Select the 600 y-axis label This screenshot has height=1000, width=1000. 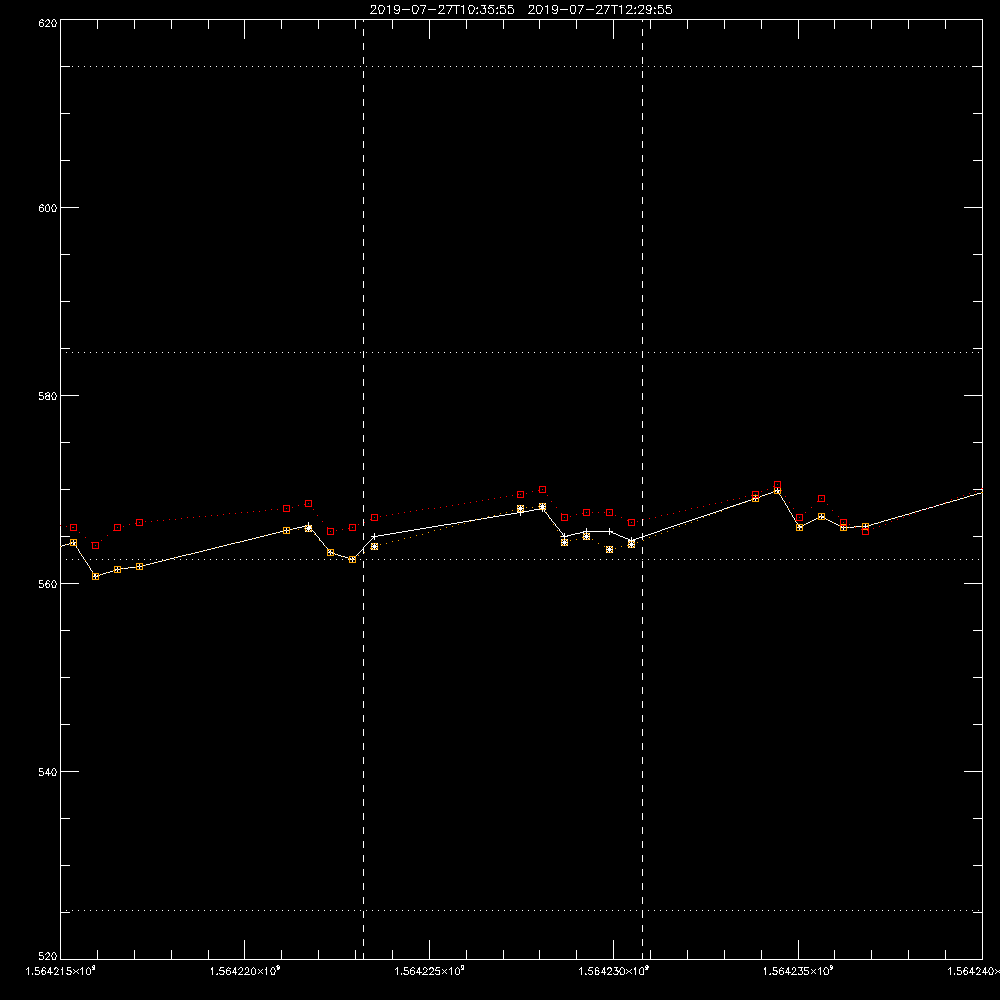point(48,208)
